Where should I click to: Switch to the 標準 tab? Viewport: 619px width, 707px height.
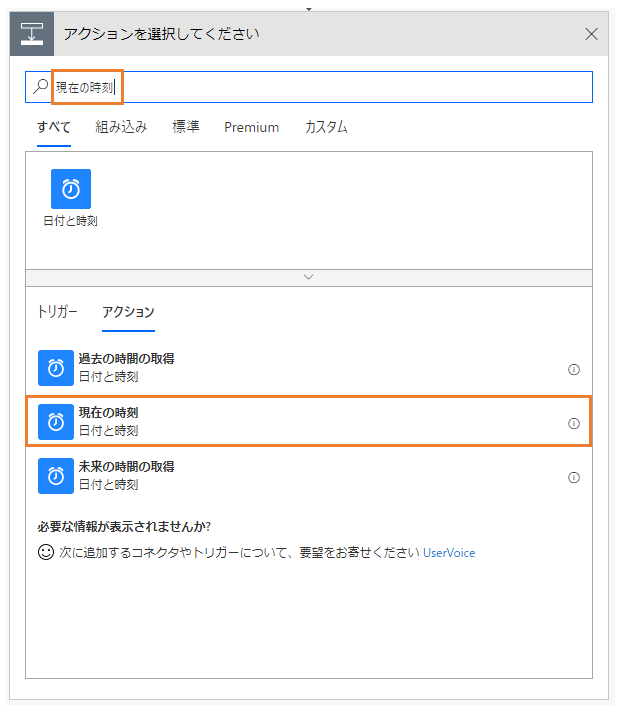[x=186, y=127]
